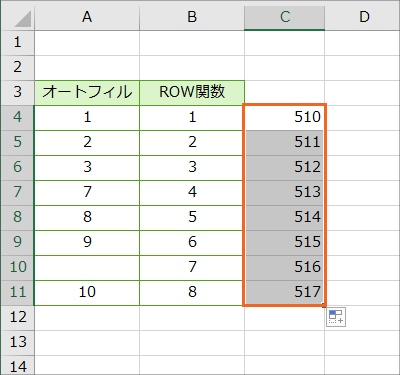400x375 pixels.
Task: Select cell with value 515
Action: point(284,243)
